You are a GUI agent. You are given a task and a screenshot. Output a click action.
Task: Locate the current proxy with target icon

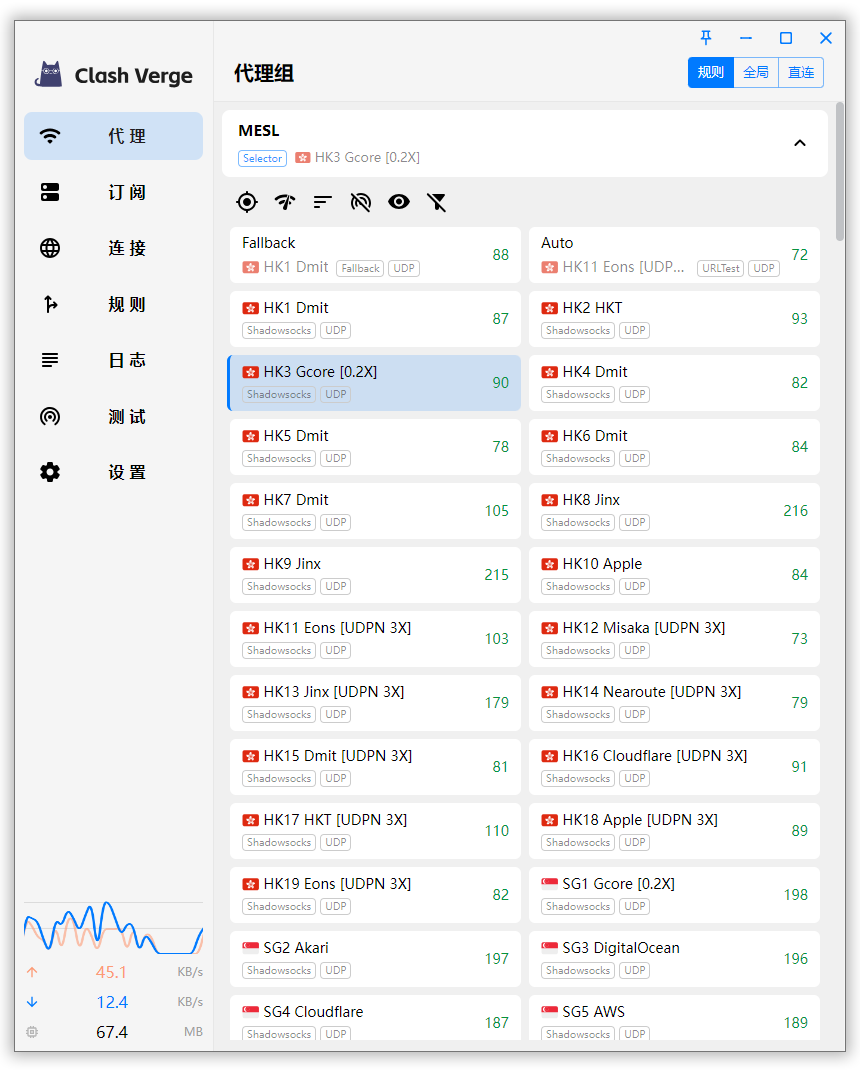(247, 202)
